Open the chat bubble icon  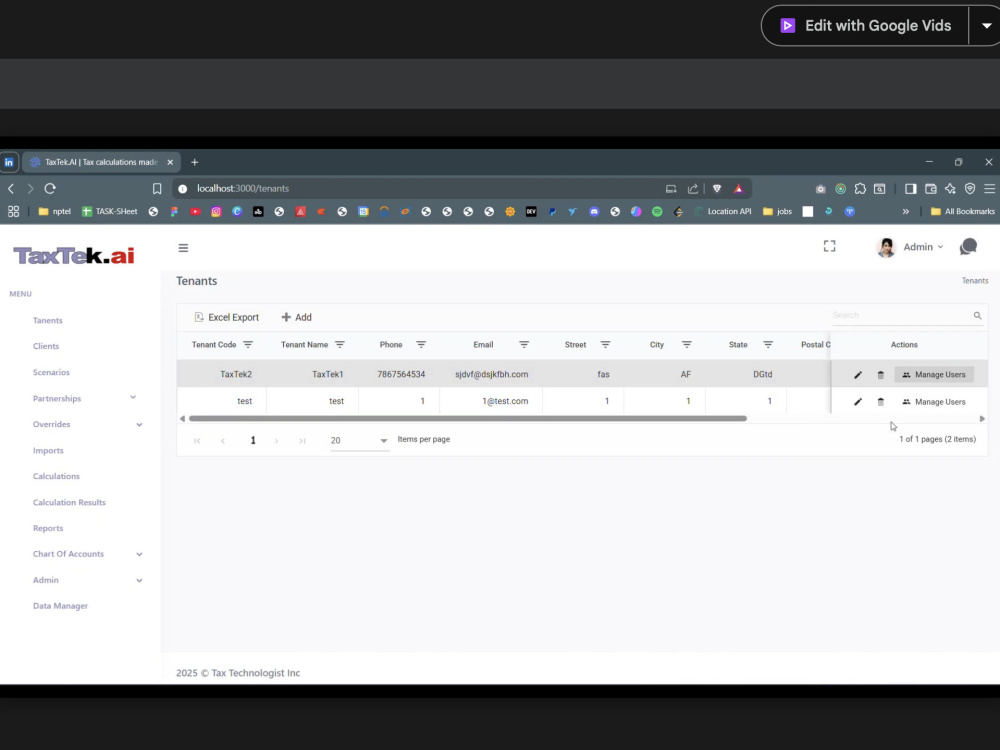click(968, 246)
